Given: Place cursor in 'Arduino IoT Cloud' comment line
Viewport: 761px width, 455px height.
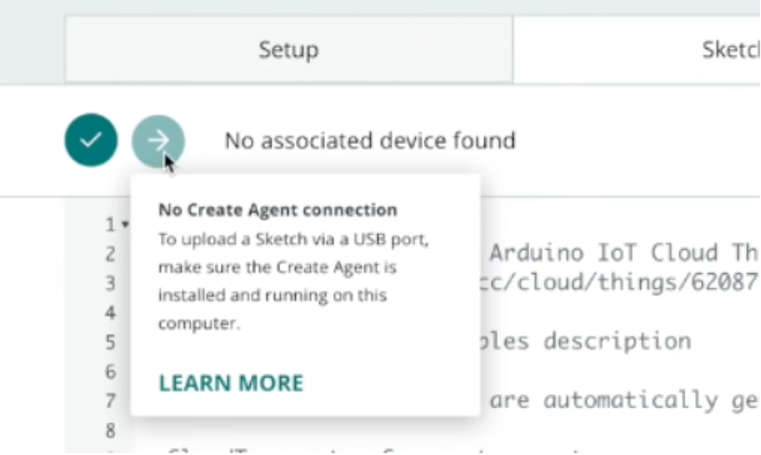Looking at the screenshot, I should [x=624, y=253].
